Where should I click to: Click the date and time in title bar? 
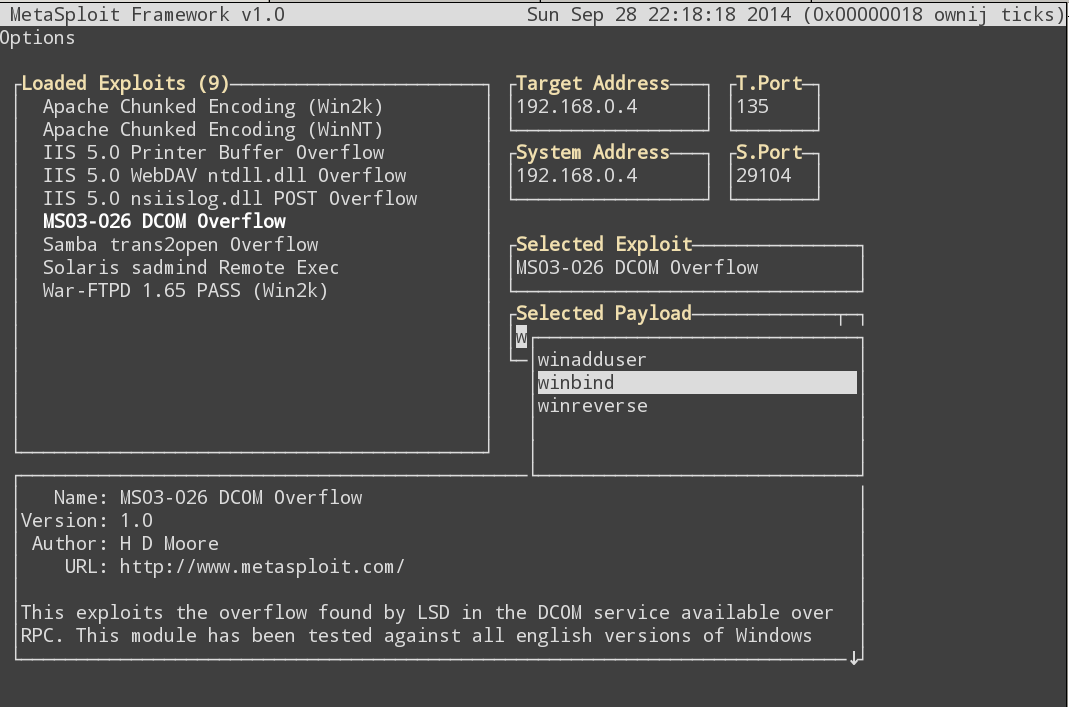(x=659, y=14)
